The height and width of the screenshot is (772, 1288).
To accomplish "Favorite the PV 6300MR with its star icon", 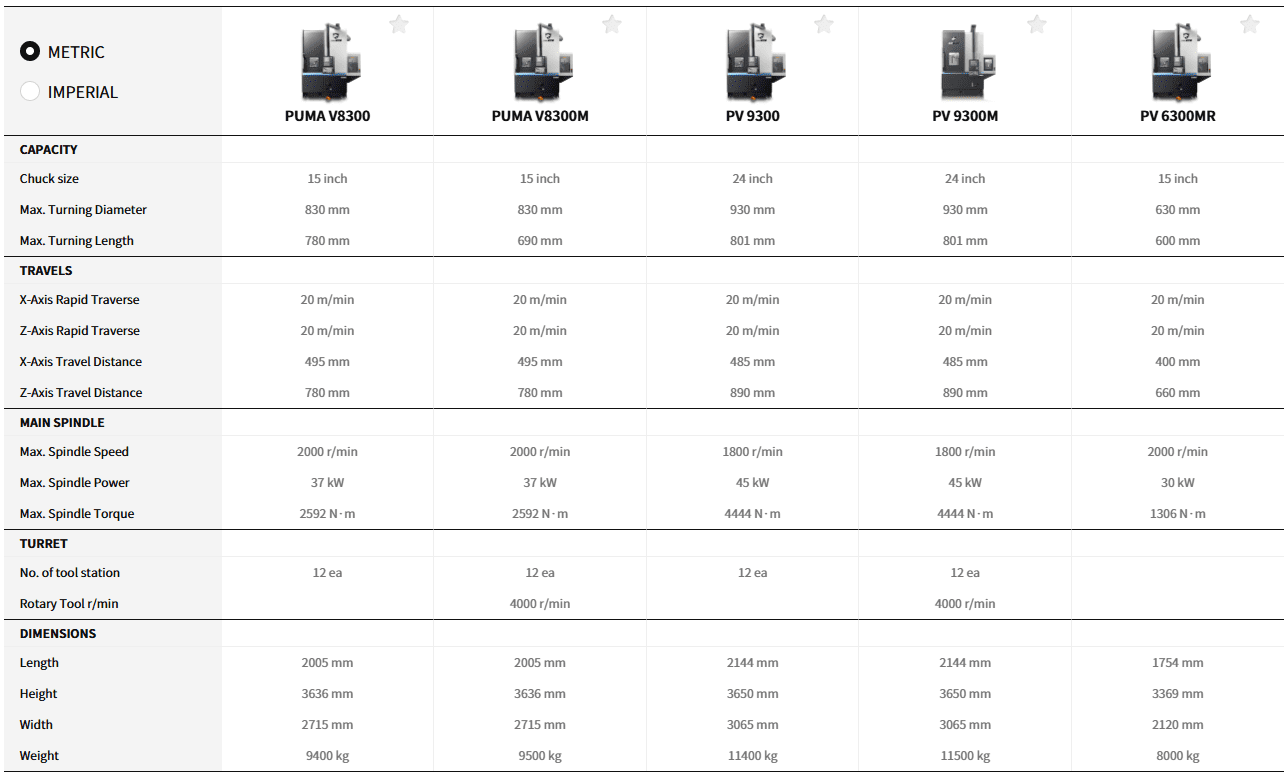I will click(x=1250, y=24).
